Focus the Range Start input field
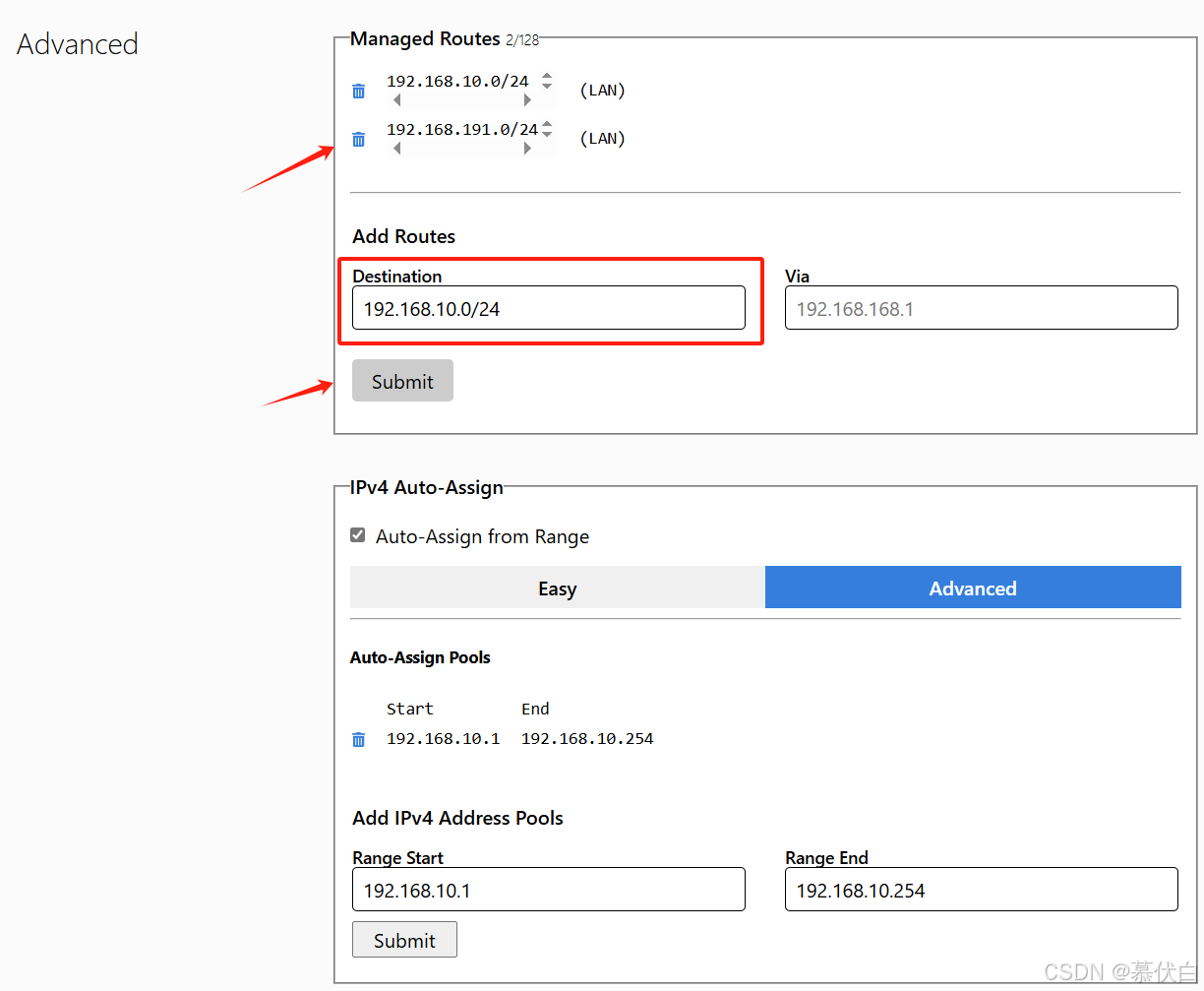The height and width of the screenshot is (991, 1204). [548, 890]
